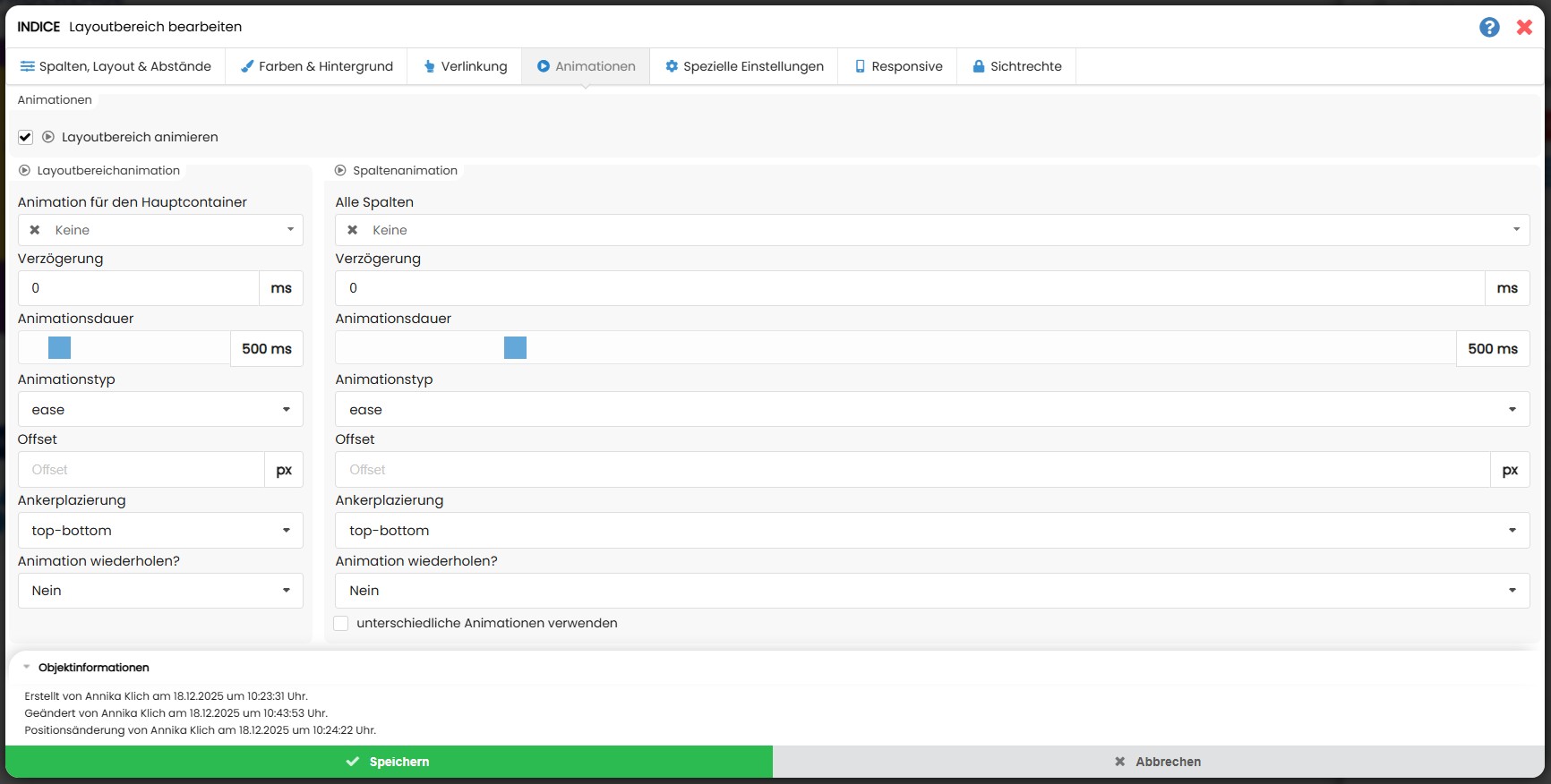The width and height of the screenshot is (1551, 784).
Task: Click the column Animationsdauer slider handle
Action: point(515,348)
